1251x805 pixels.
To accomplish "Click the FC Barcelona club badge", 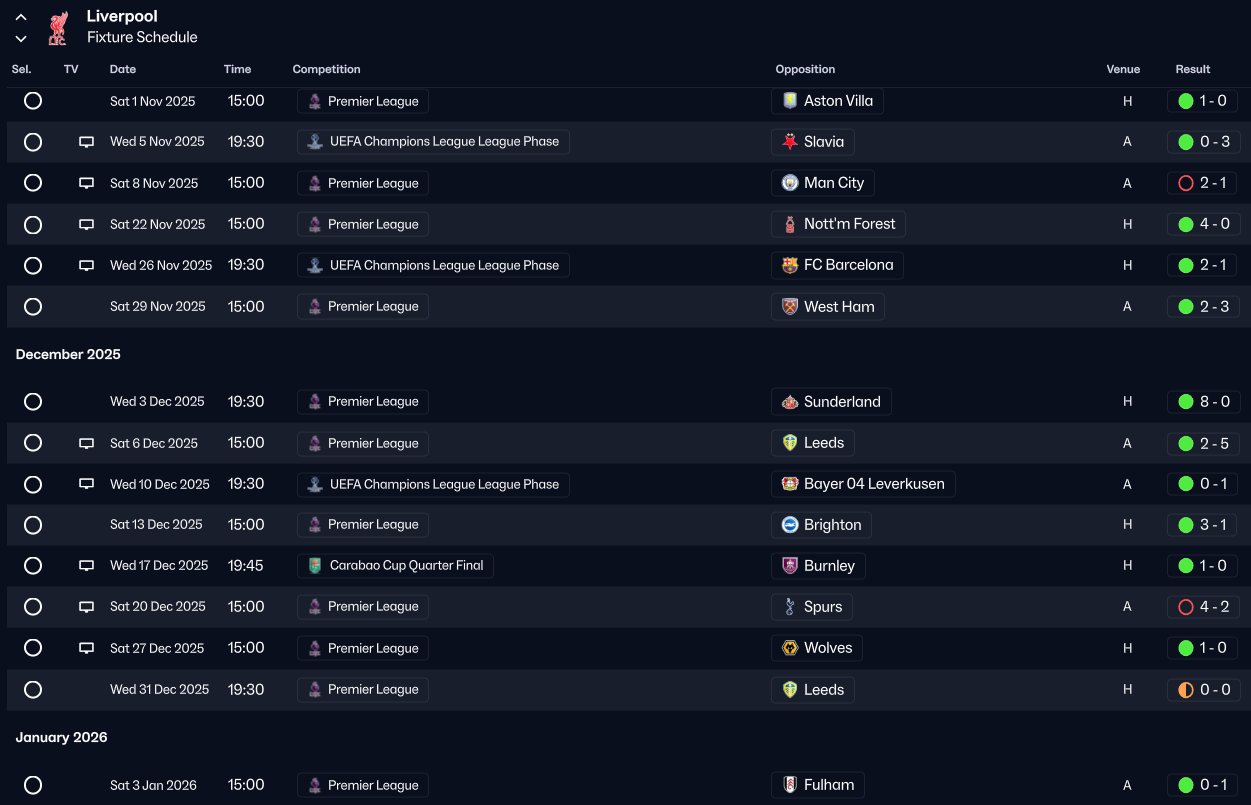I will 790,265.
